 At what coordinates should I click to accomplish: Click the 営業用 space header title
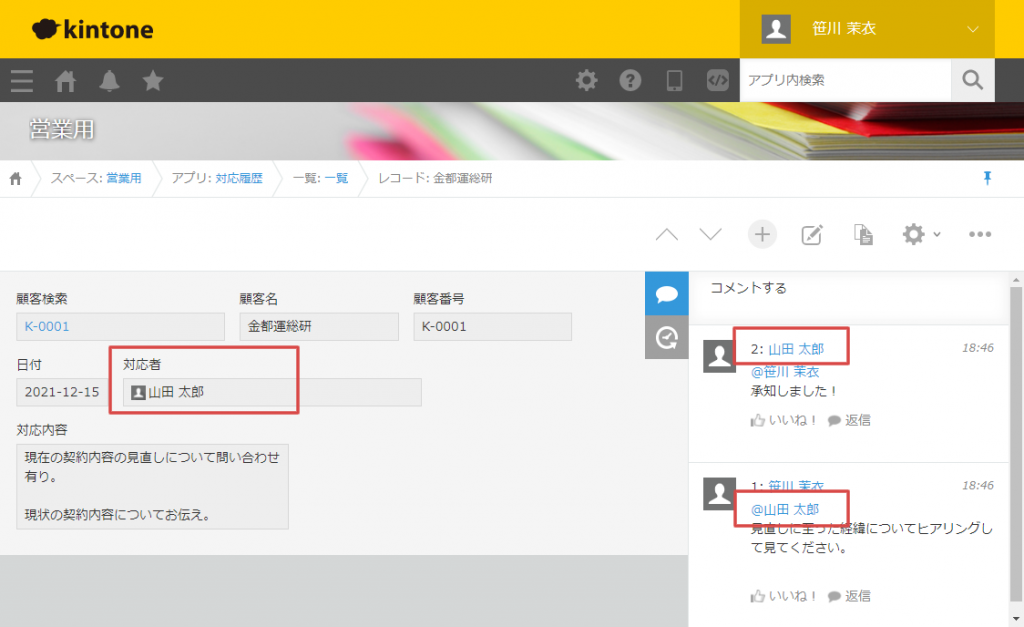[x=62, y=129]
